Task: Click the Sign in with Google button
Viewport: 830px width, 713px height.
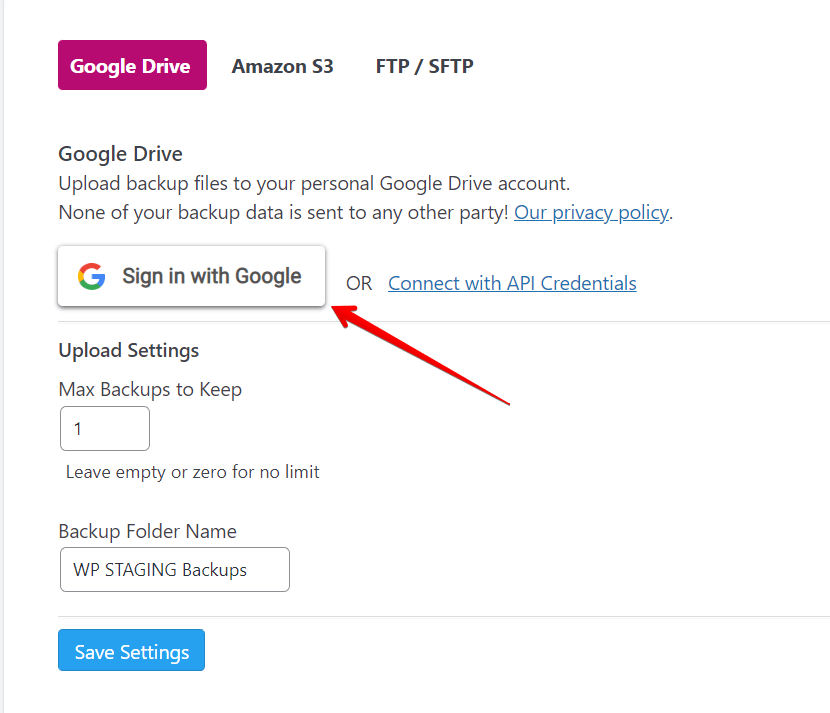Action: coord(192,276)
